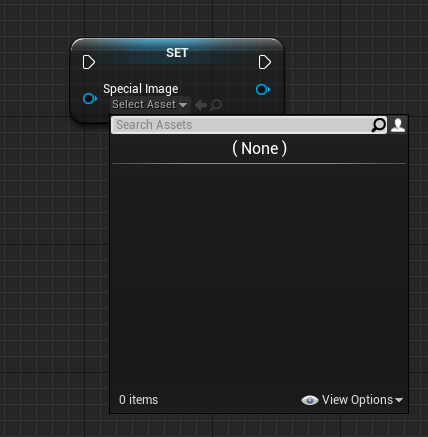Click the Special Image blue input pin
This screenshot has width=428, height=437.
pyautogui.click(x=90, y=99)
